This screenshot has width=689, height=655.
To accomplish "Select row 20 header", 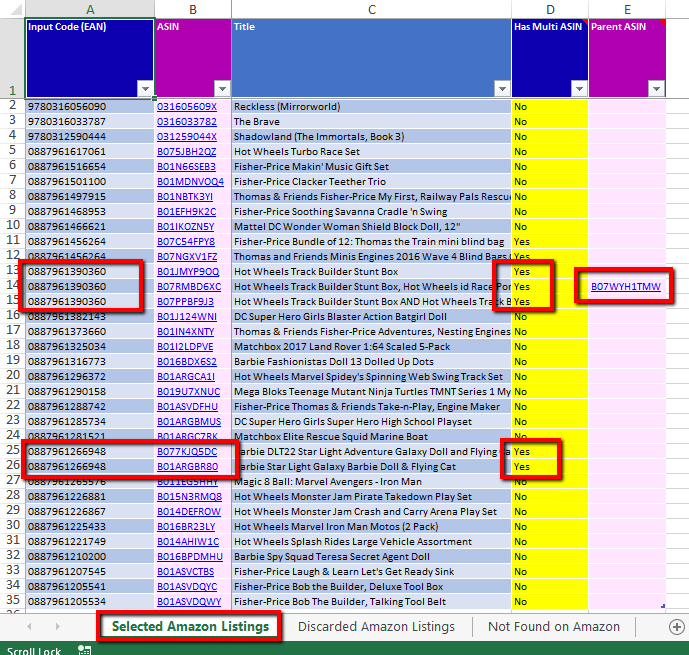I will 13,376.
